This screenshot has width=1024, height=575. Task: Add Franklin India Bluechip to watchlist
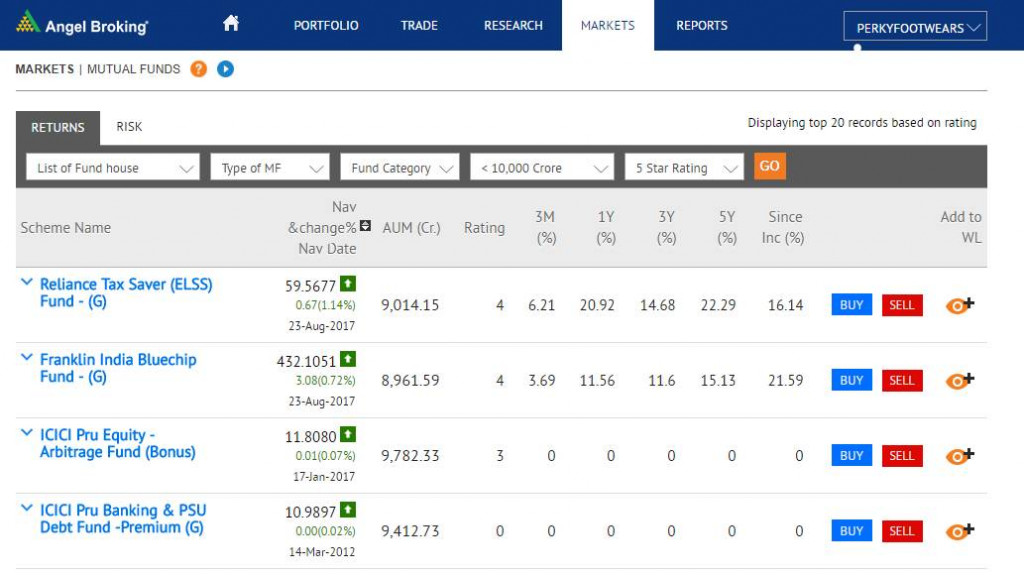click(x=959, y=380)
